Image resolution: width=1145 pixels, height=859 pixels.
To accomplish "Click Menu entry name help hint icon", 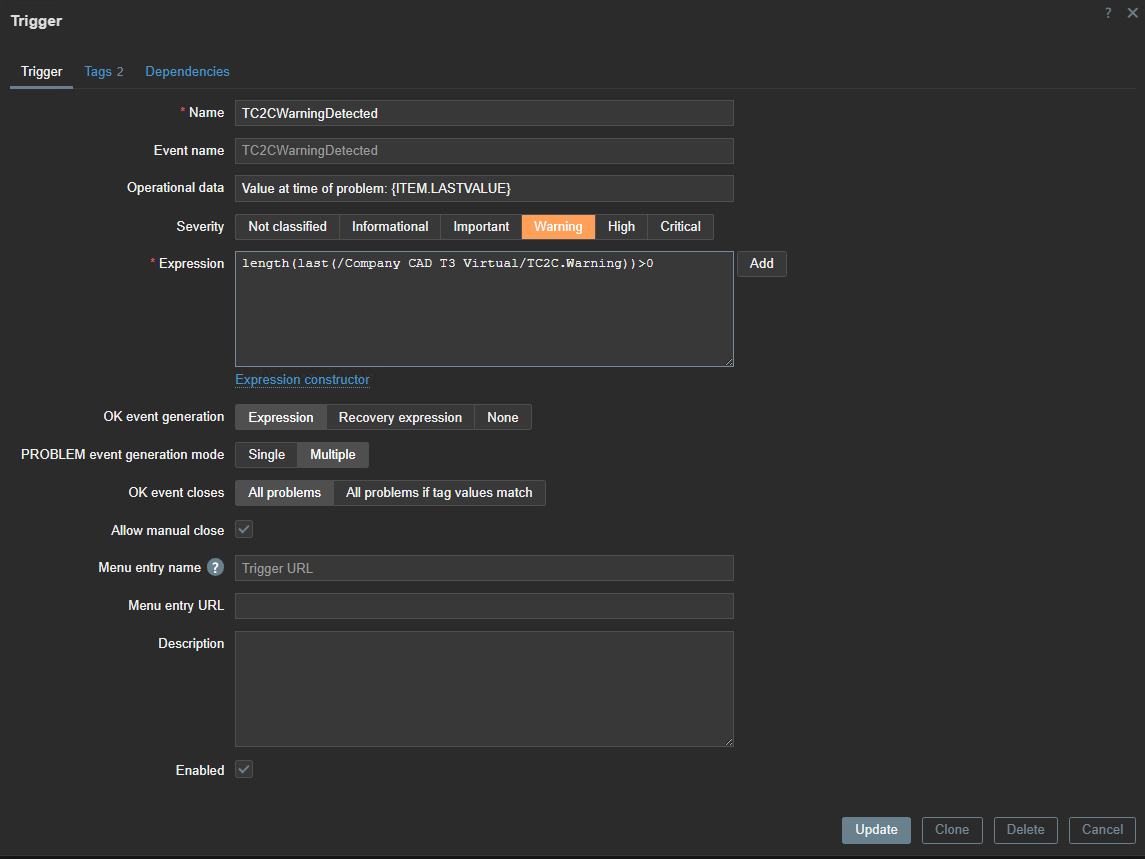I will click(215, 568).
